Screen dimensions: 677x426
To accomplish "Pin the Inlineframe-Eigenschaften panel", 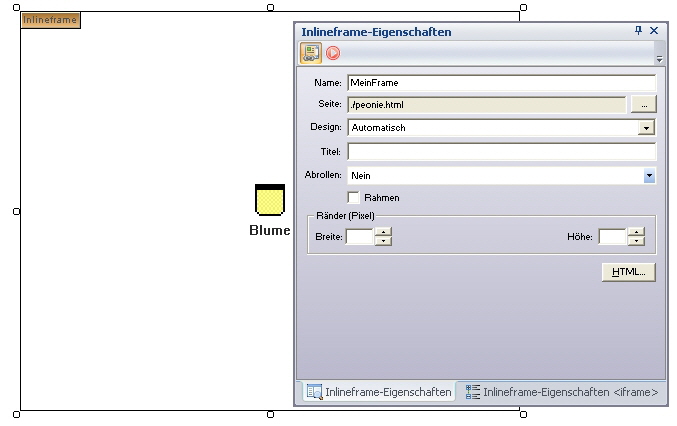I will [x=639, y=31].
